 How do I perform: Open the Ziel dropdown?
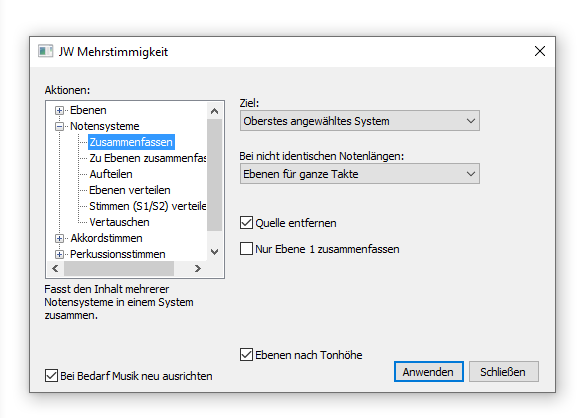[x=360, y=121]
